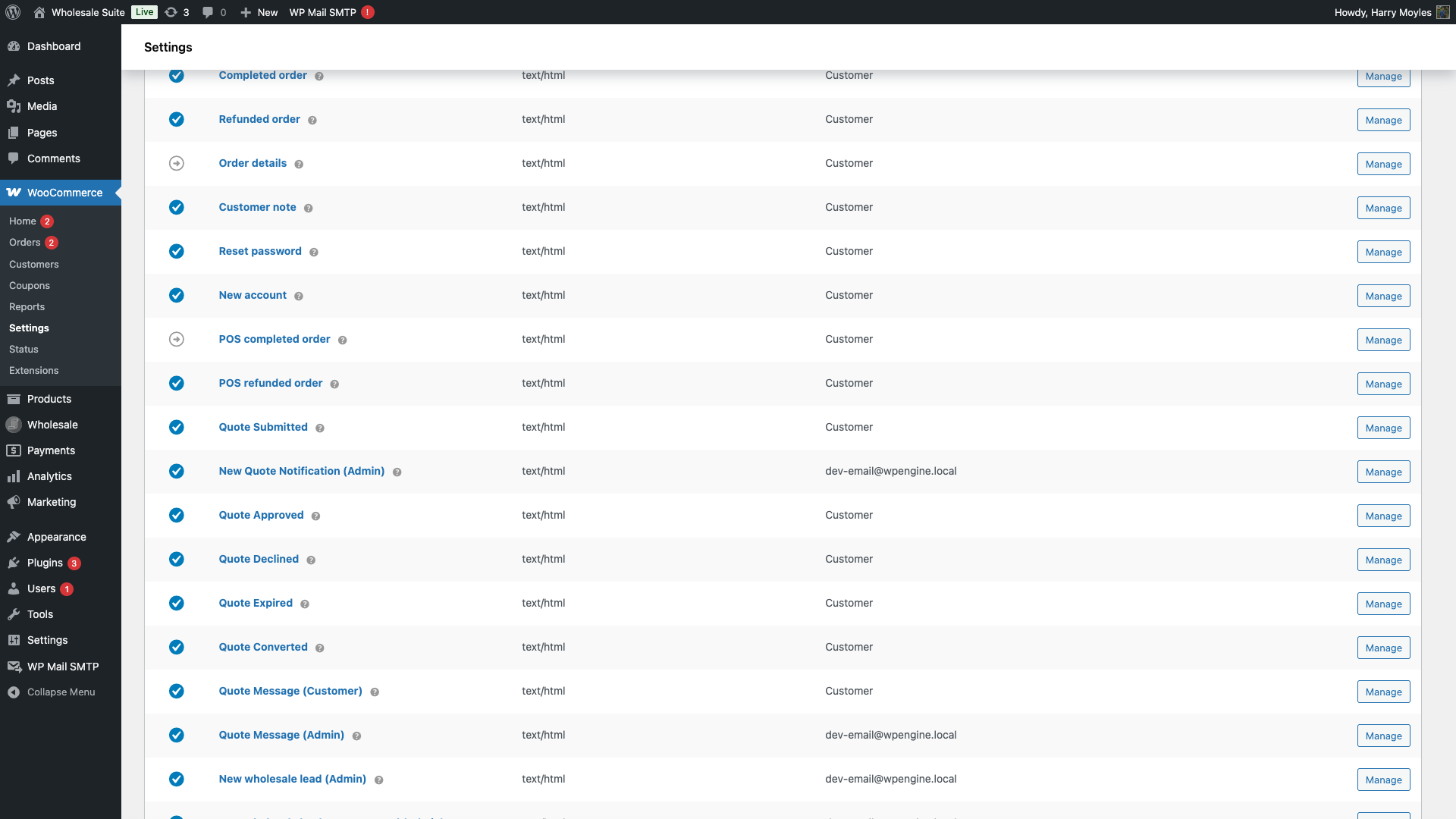Click the + New icon in the admin bar

(x=244, y=12)
